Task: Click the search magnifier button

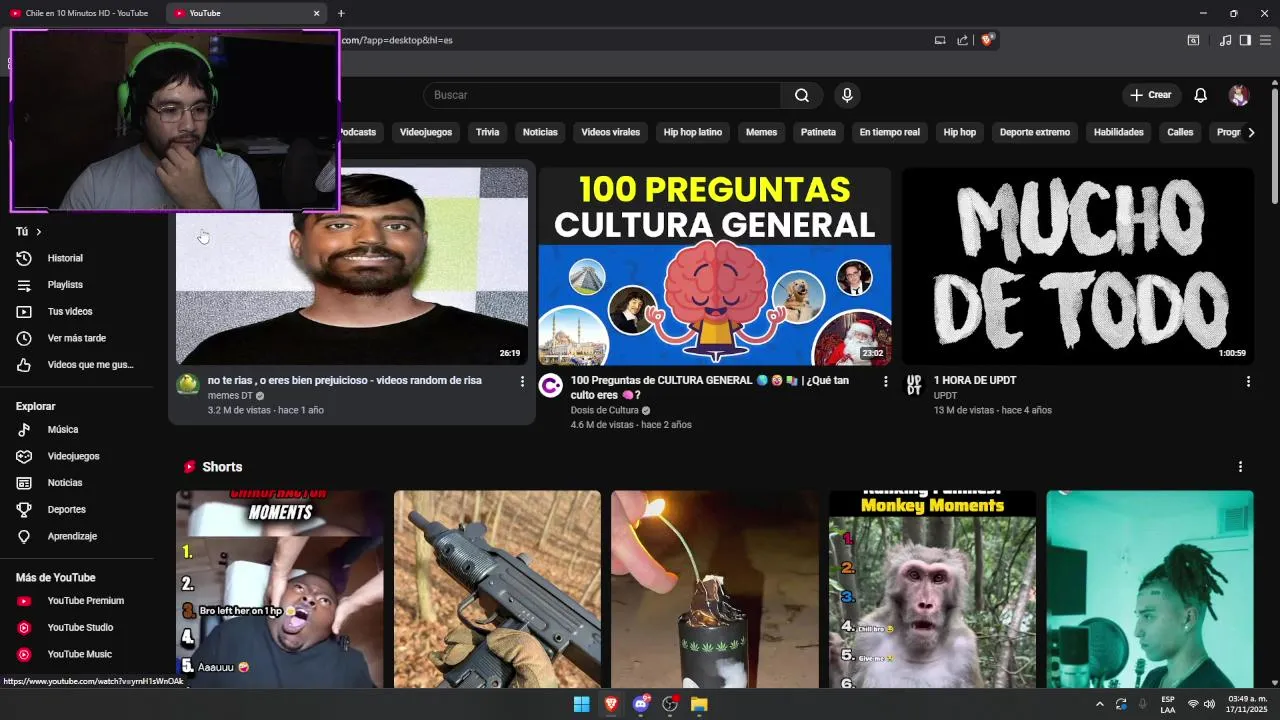Action: click(x=802, y=95)
